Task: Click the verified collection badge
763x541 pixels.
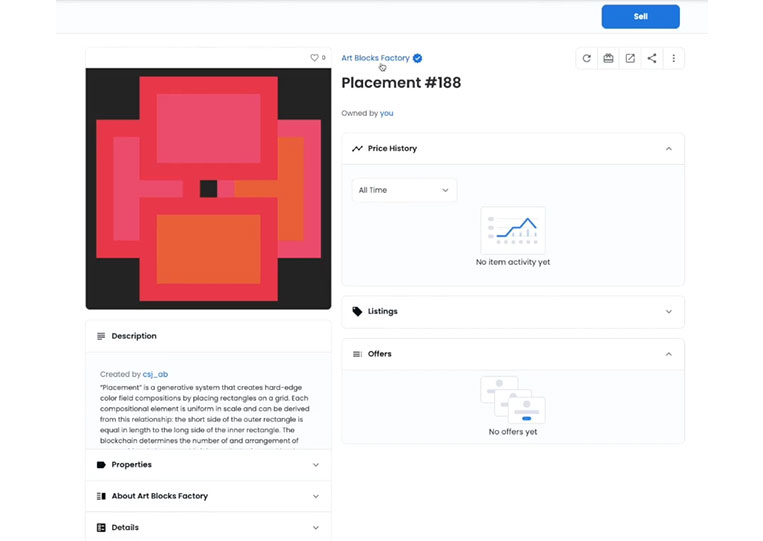Action: (418, 58)
